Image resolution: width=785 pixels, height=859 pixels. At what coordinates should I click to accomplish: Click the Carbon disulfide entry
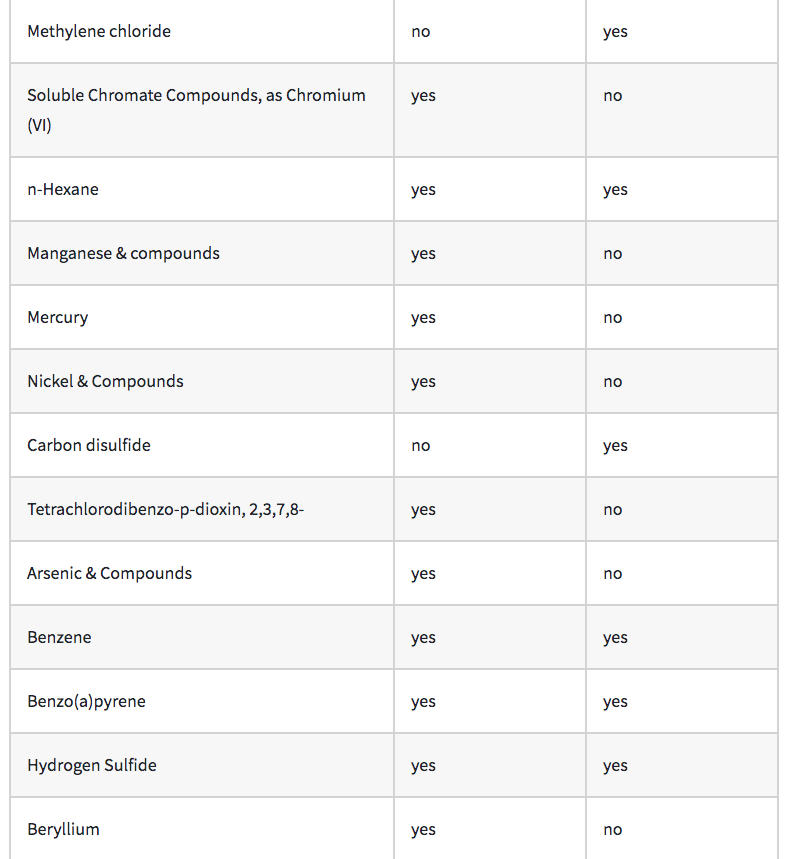pyautogui.click(x=89, y=445)
